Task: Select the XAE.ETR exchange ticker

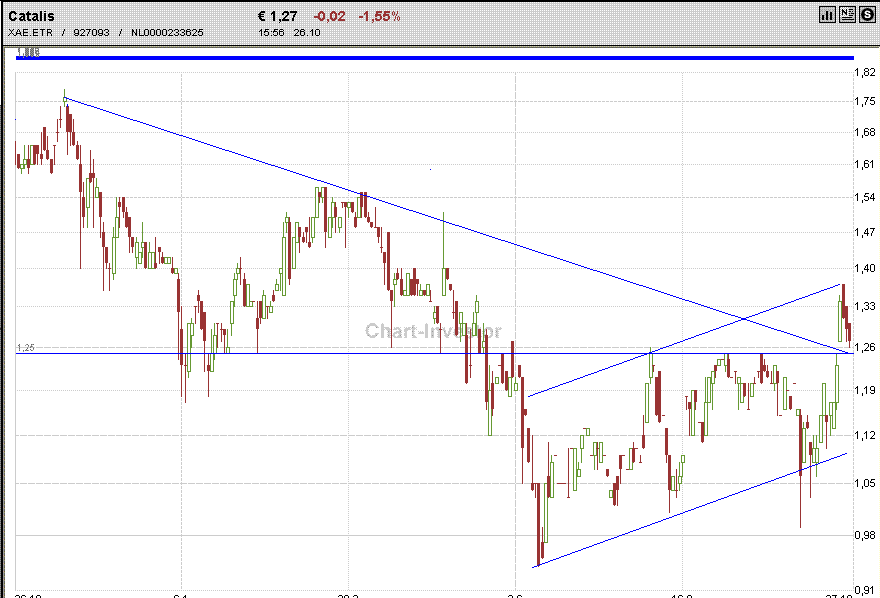Action: coord(29,33)
